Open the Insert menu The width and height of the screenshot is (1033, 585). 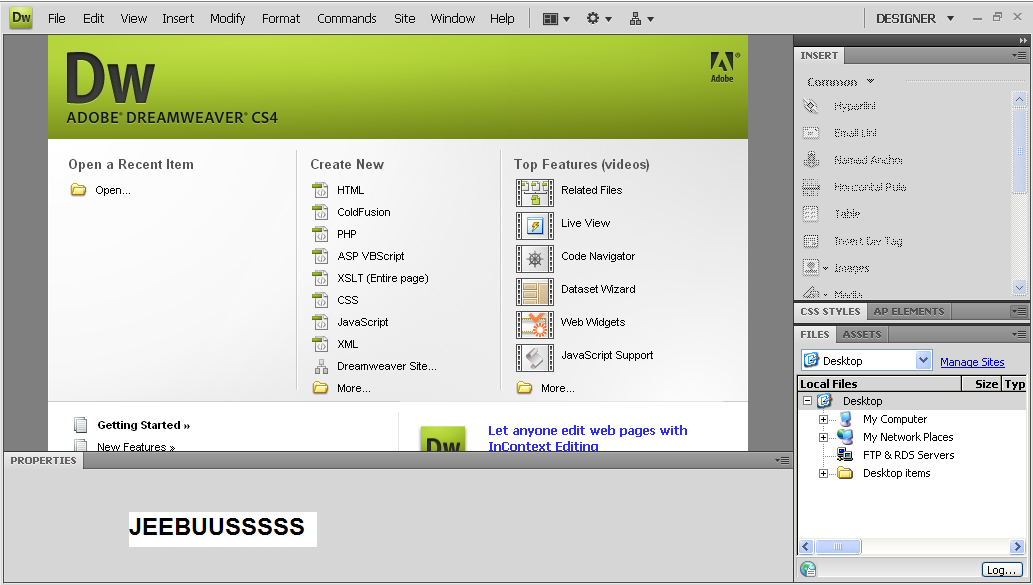(177, 17)
